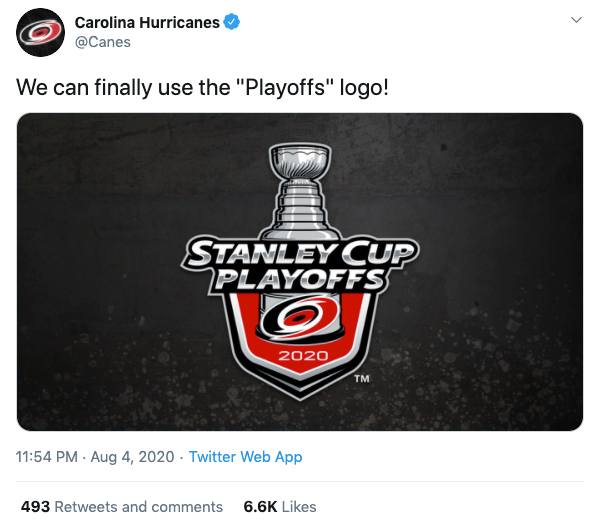Screen dimensions: 600x530
Task: Click the 493 retweet count number
Action: (x=35, y=507)
